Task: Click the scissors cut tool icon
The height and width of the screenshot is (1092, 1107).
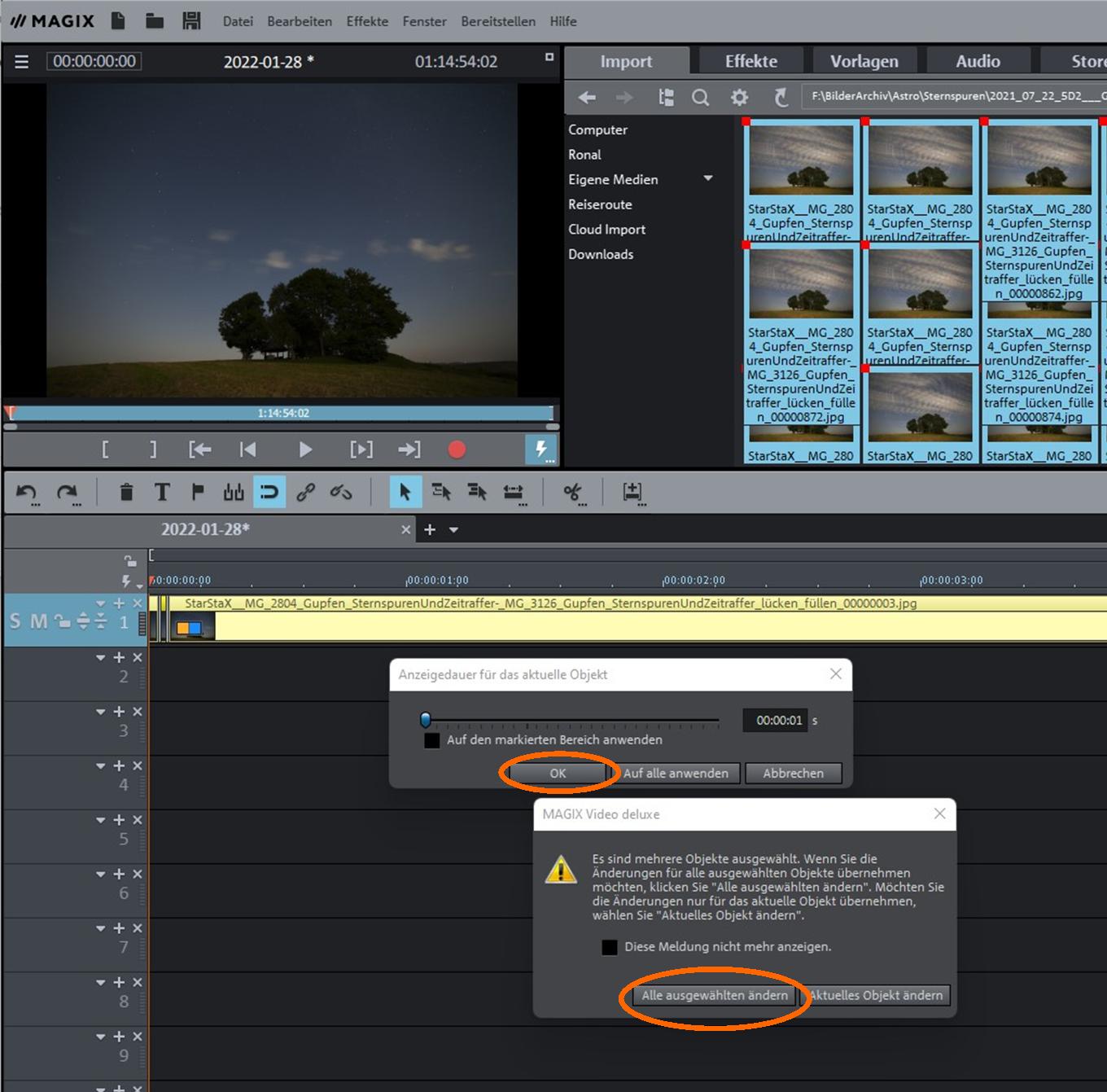Action: [572, 492]
